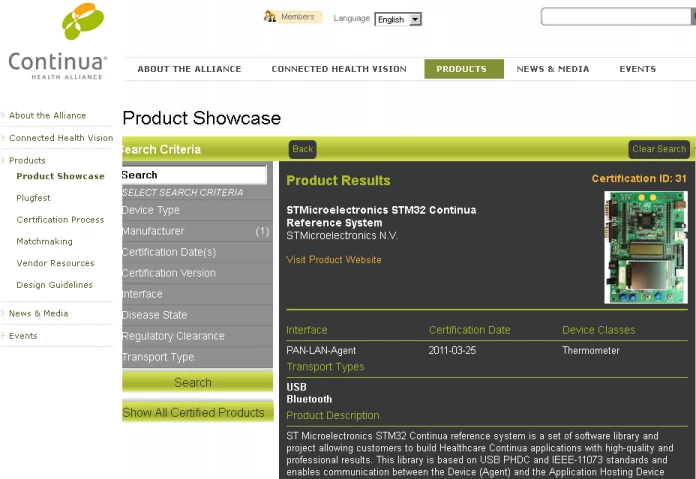Screen dimensions: 696x479
Task: Expand the Certification Version criteria
Action: [197, 273]
